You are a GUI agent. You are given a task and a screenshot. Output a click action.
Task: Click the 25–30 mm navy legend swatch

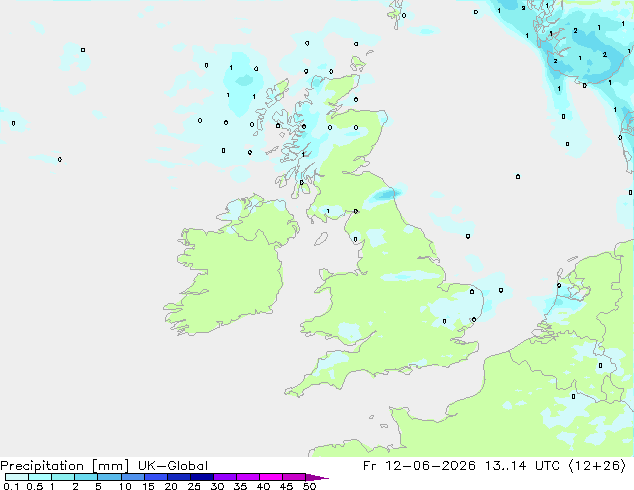click(202, 477)
